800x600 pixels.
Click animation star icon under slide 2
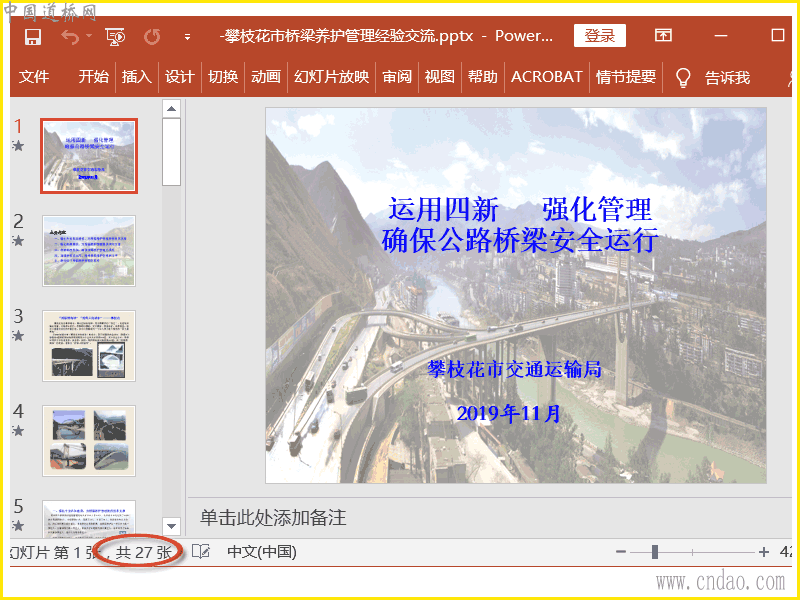(x=18, y=241)
